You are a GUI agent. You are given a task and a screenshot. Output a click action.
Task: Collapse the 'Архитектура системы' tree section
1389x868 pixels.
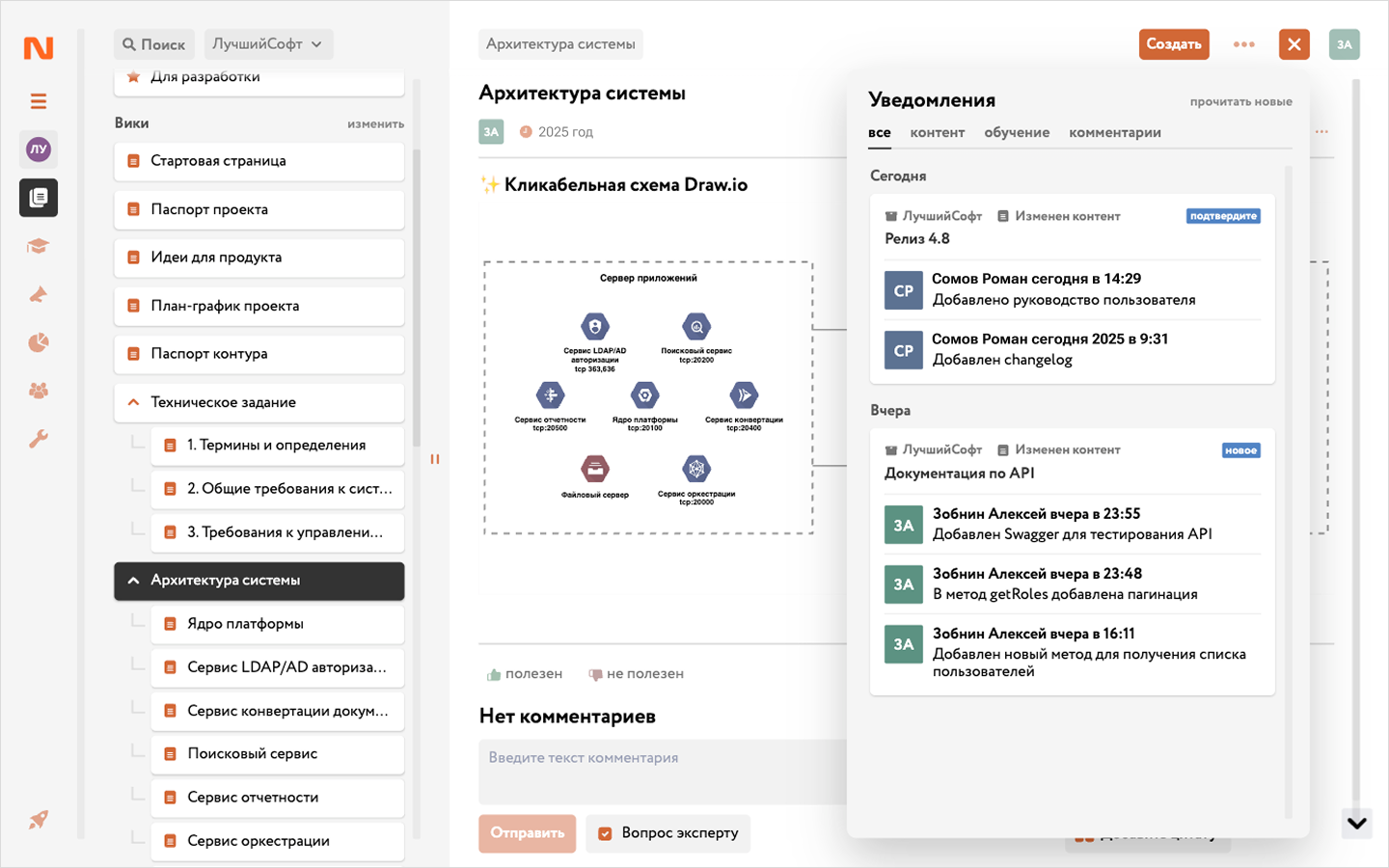[134, 581]
